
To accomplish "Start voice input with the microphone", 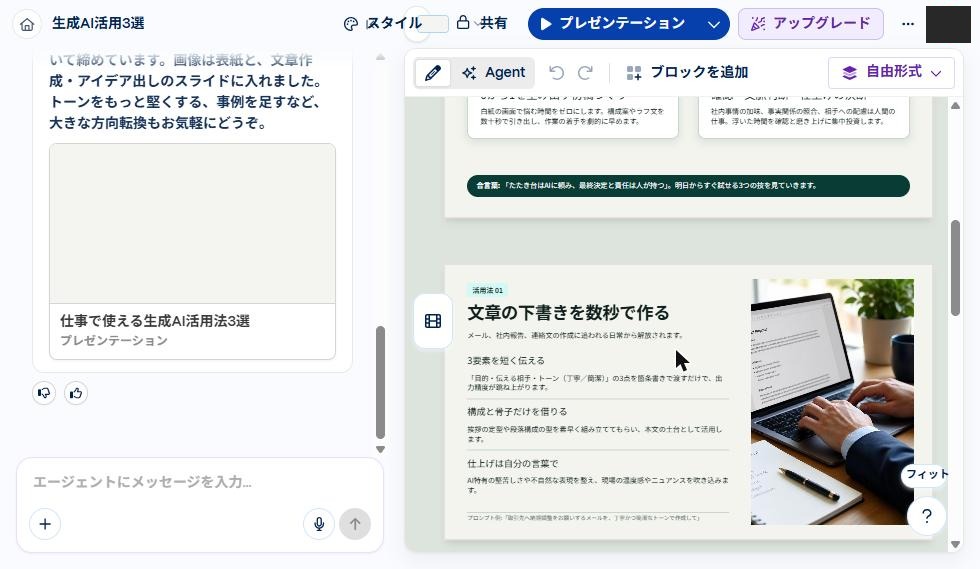I will (x=319, y=524).
